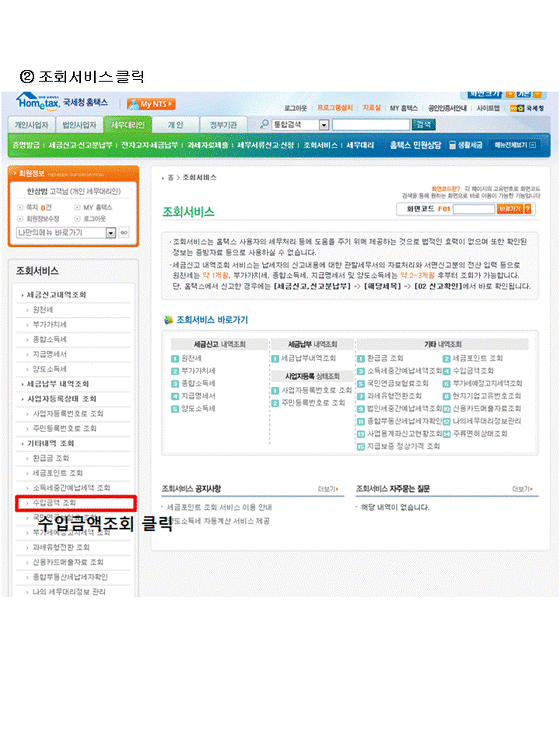
Task: Open the 사이트맵 link
Action: (488, 108)
